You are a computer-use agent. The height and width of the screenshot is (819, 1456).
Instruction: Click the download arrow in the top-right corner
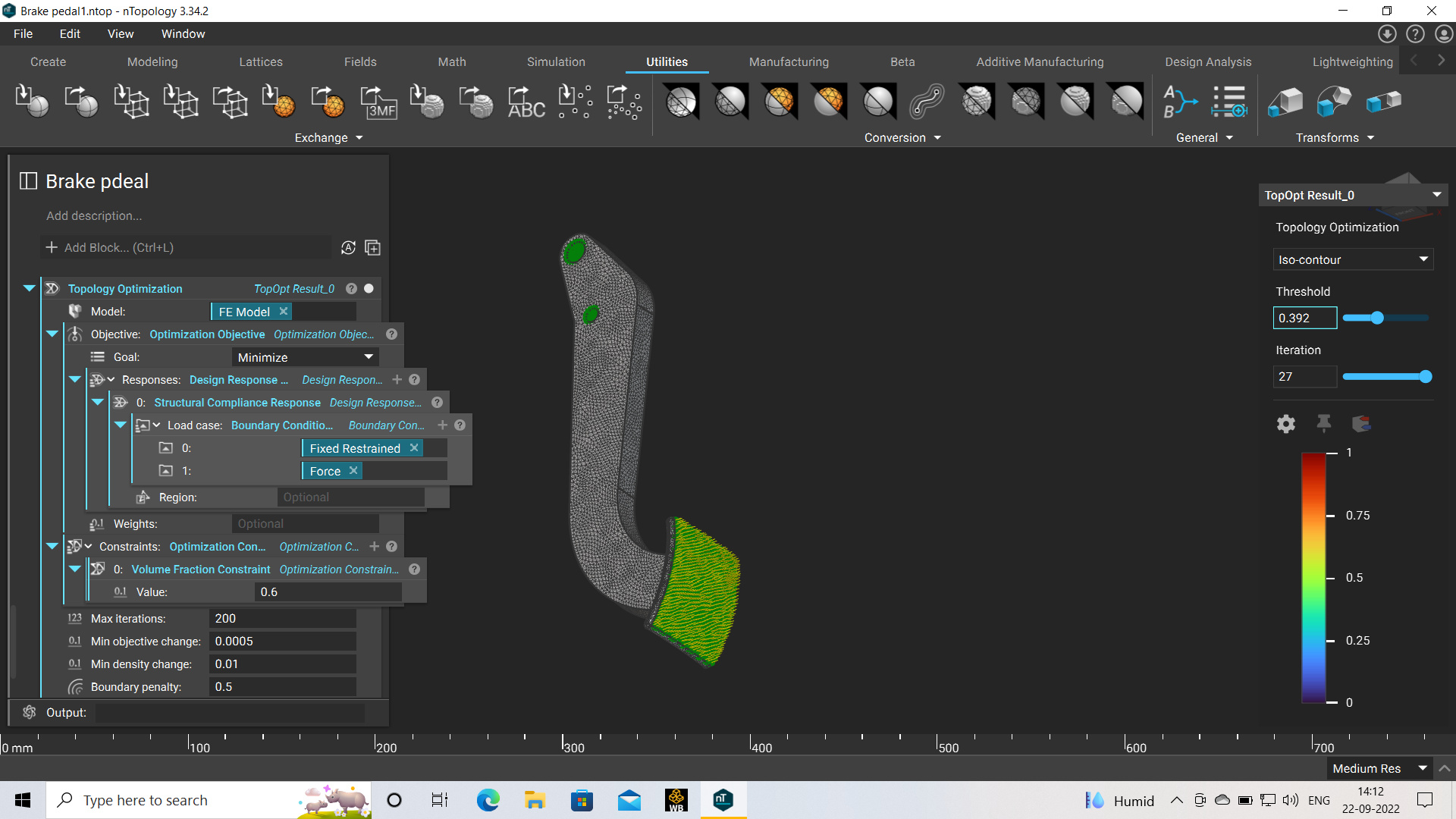click(1387, 34)
